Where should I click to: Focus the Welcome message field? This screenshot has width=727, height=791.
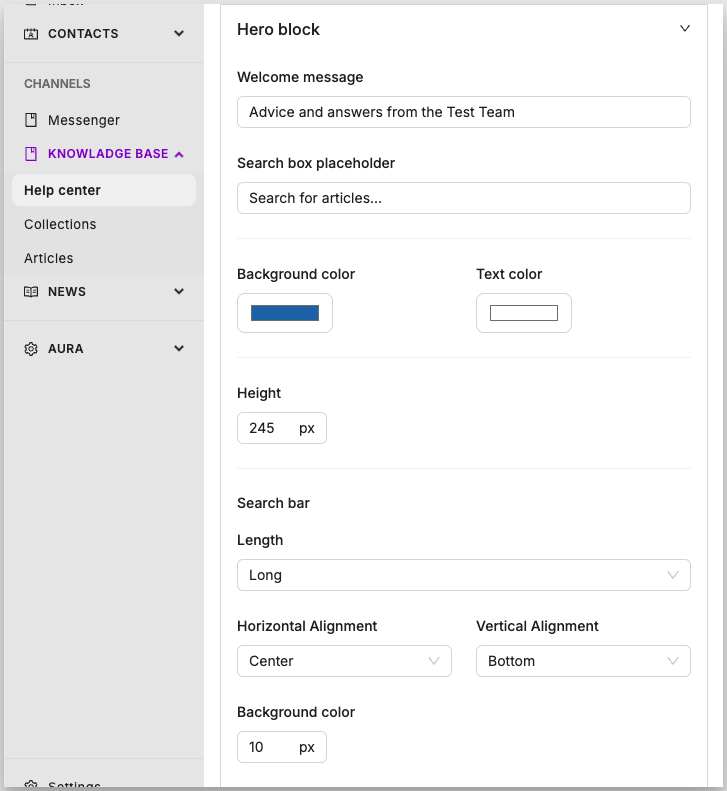click(464, 112)
